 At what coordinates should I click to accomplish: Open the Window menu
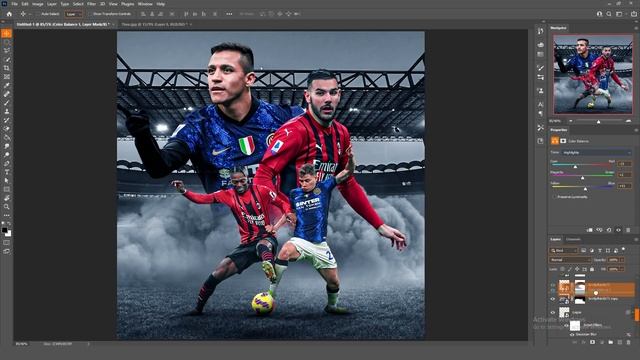[x=145, y=4]
